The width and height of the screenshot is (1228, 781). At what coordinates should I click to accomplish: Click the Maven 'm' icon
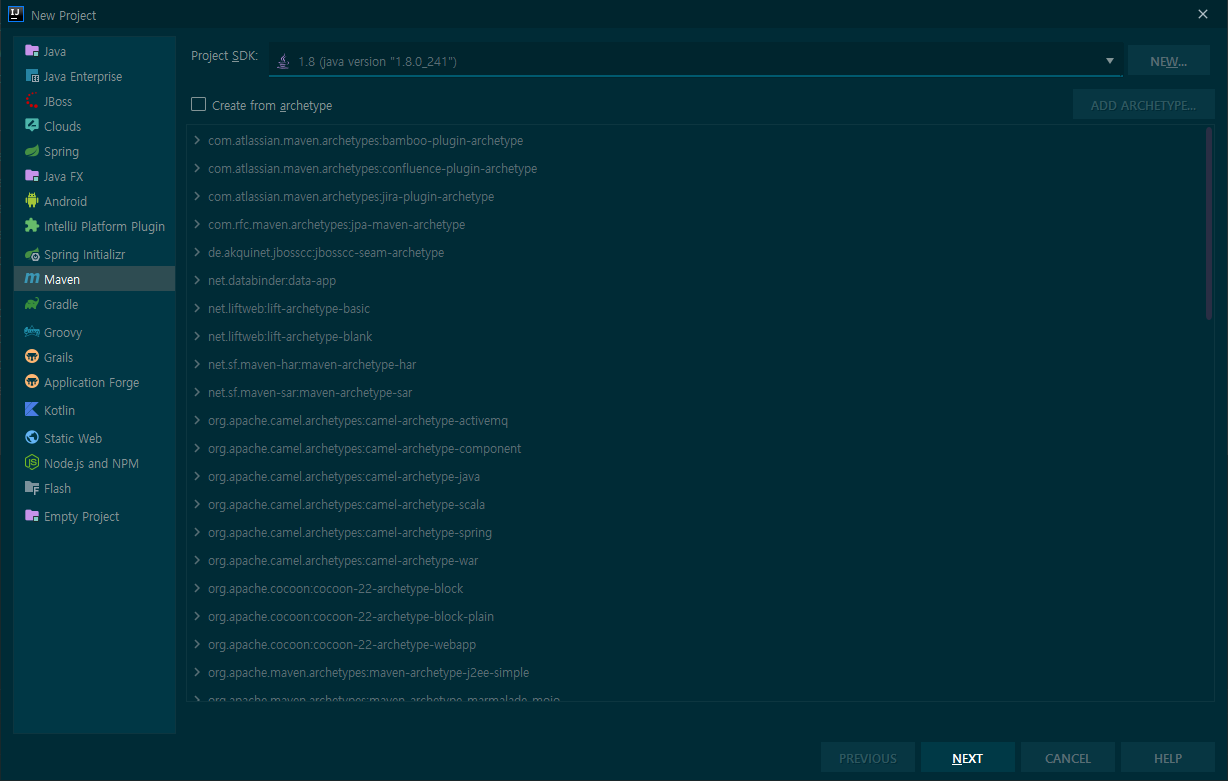32,279
